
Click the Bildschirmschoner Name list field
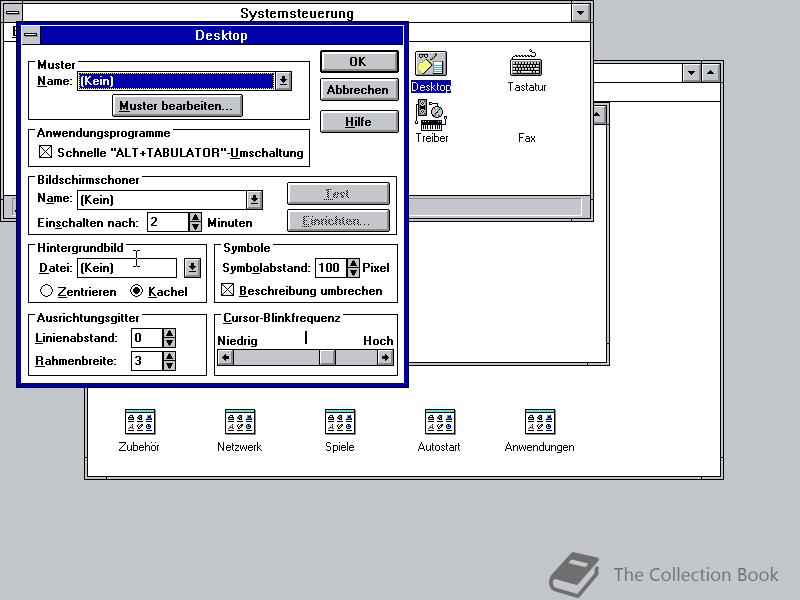click(162, 199)
